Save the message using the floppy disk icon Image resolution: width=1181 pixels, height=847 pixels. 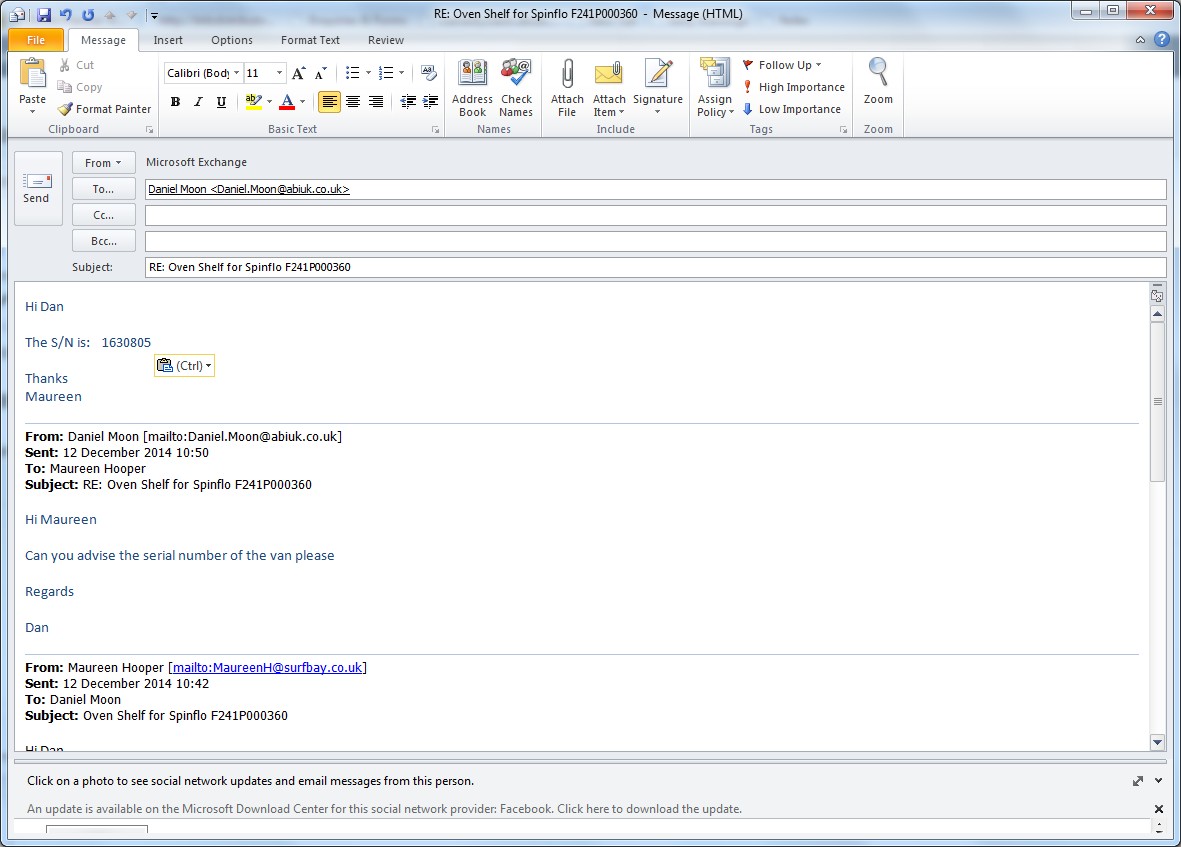coord(44,15)
